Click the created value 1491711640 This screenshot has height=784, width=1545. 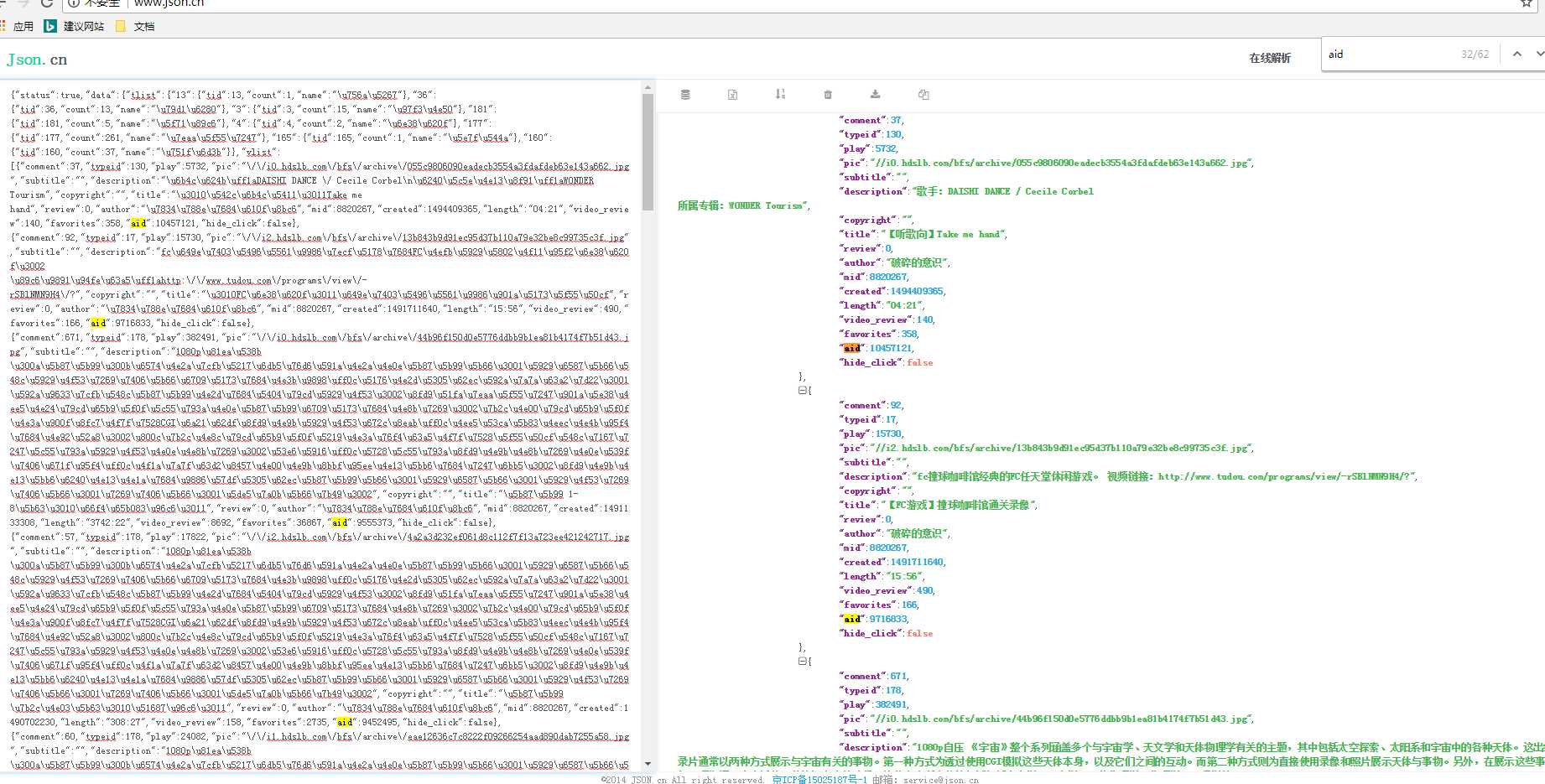917,562
